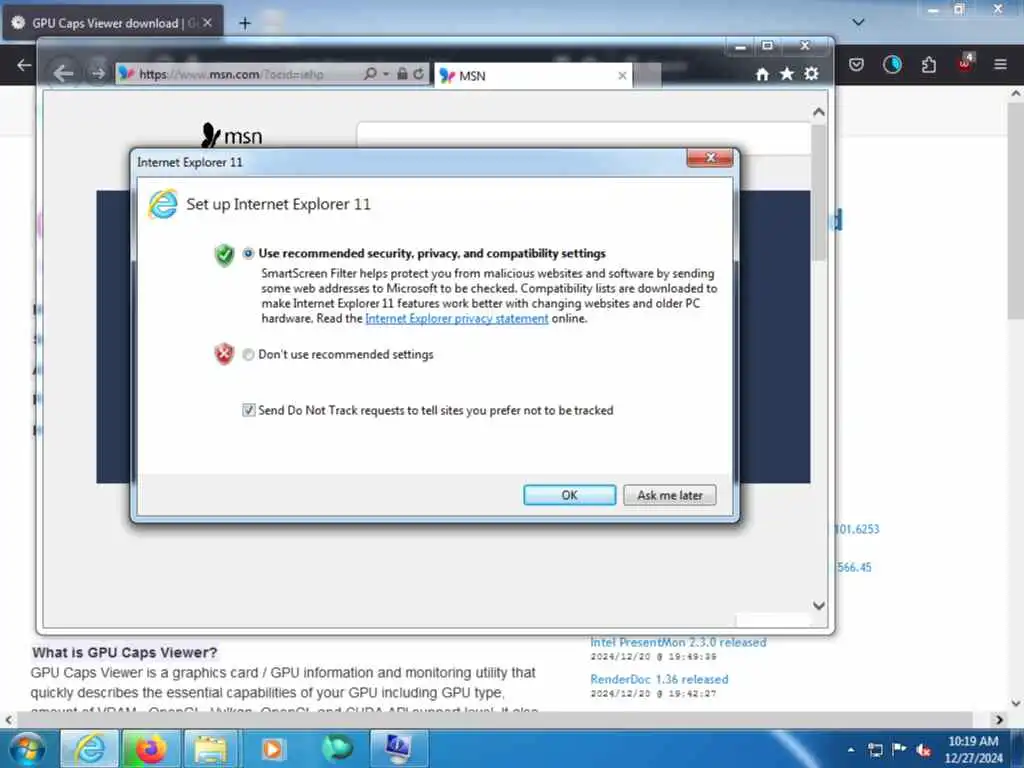Choose the Ask me later button
Screen dimensions: 1024x768
669,495
